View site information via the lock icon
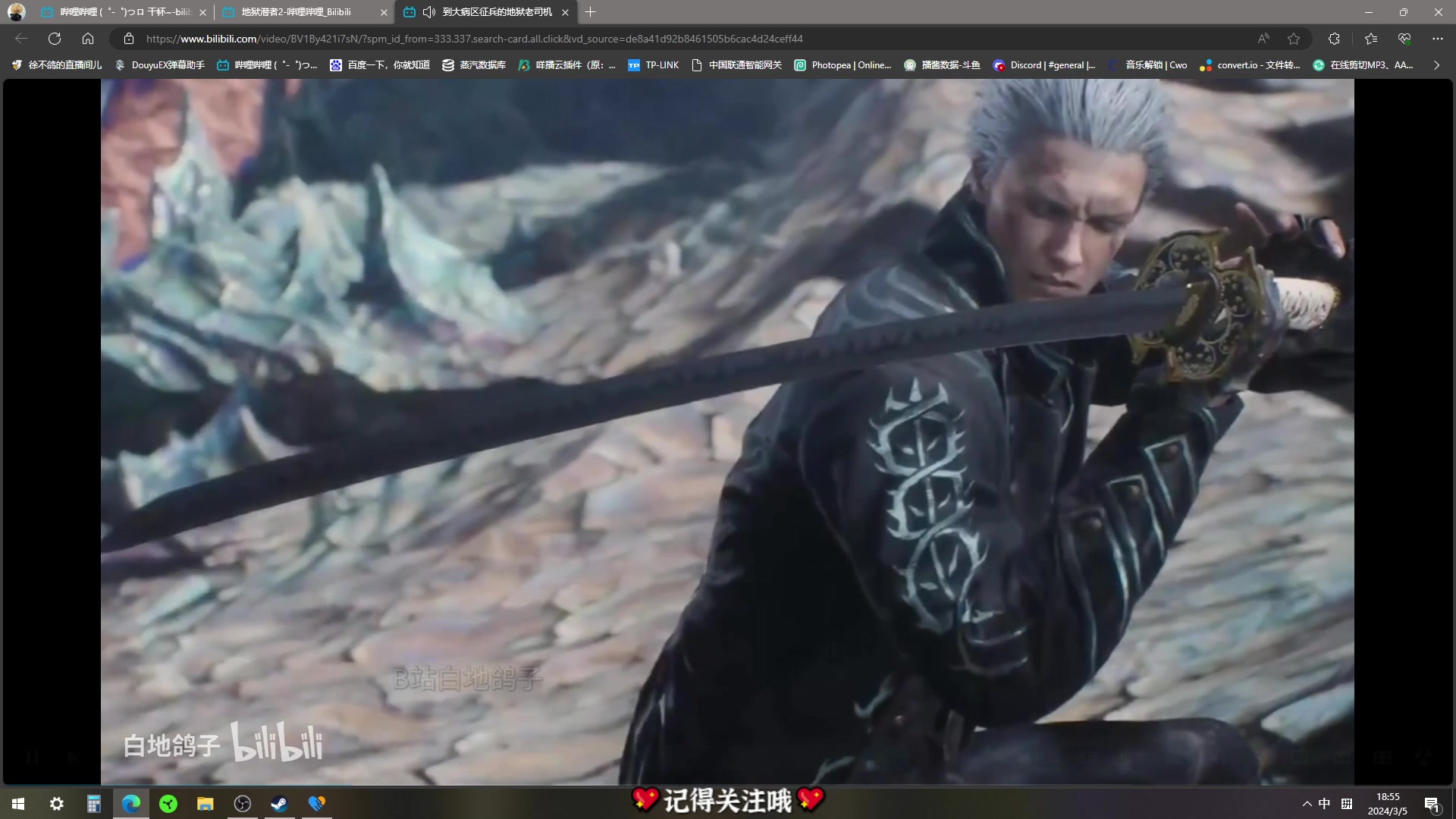 (x=129, y=39)
